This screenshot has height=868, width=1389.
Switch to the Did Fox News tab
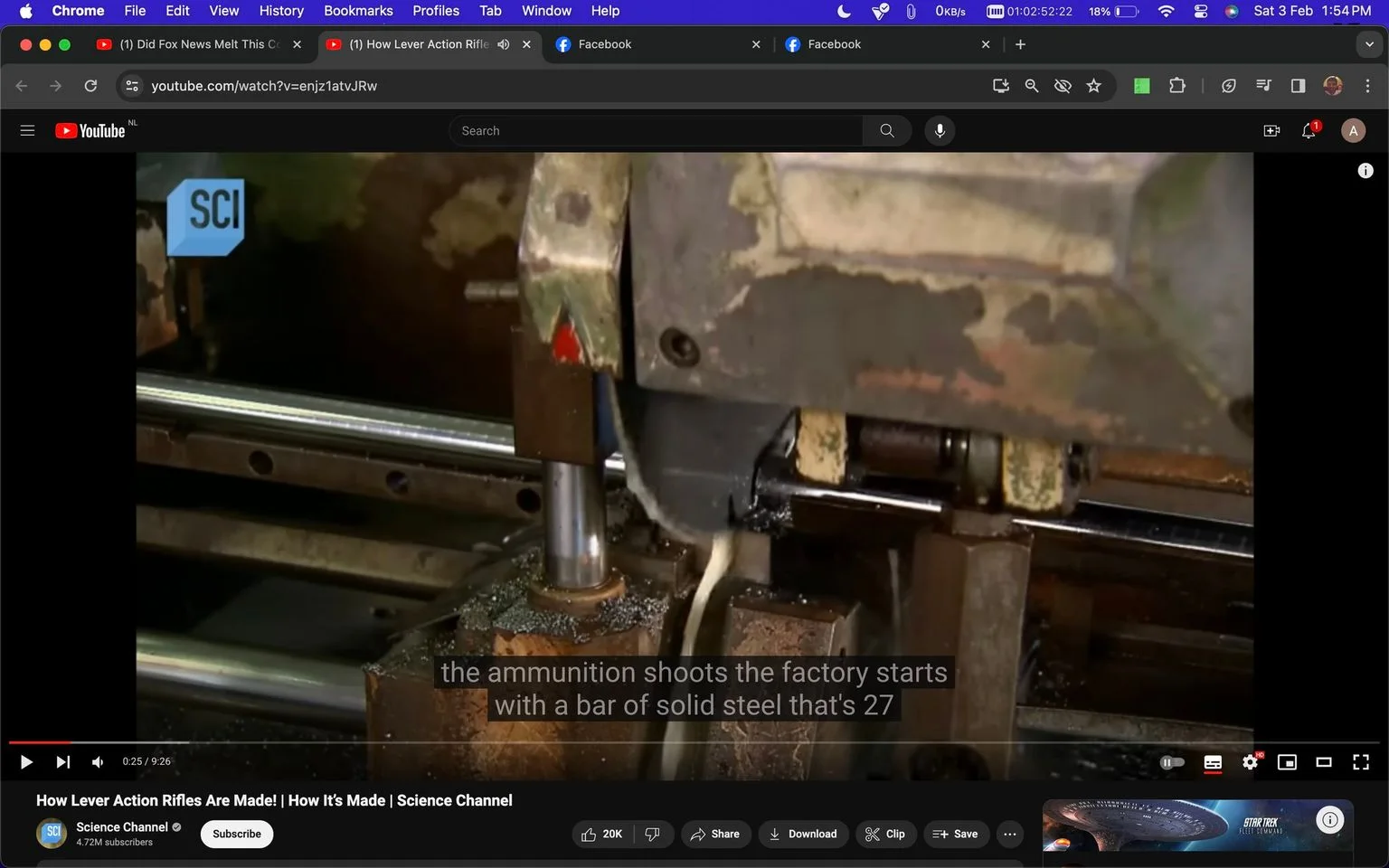199,44
